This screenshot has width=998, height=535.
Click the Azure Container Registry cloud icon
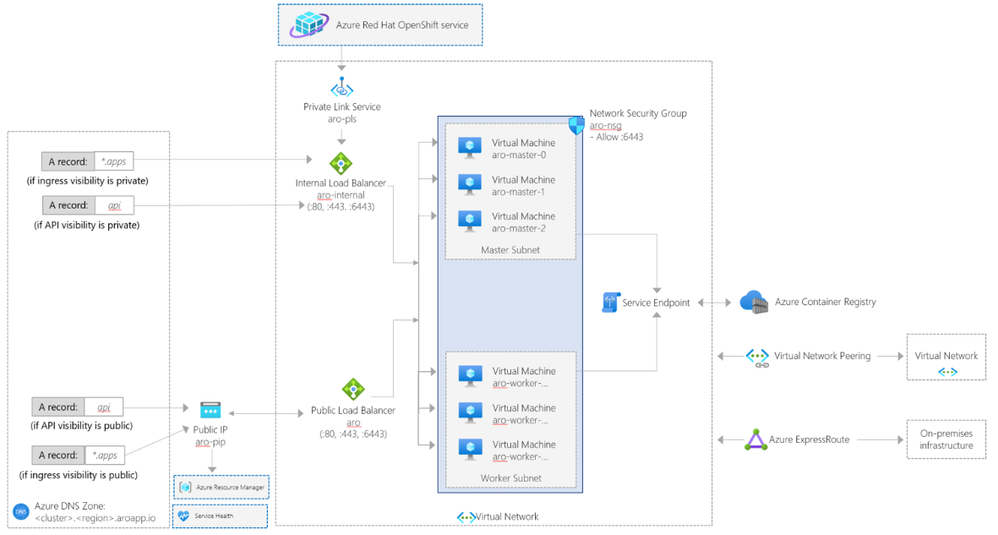pos(754,302)
